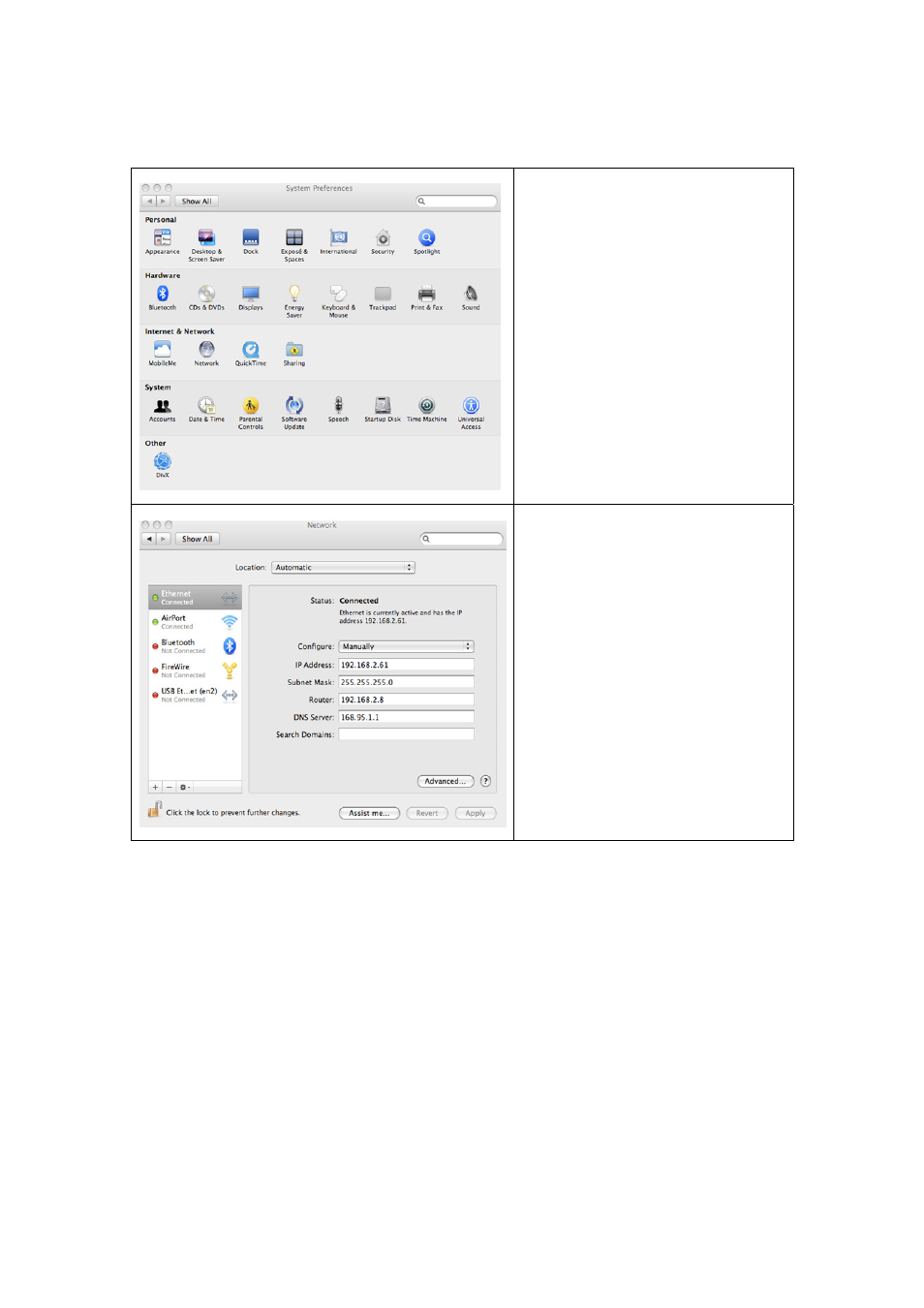The image size is (924, 1308).
Task: Open the DivX preference pane
Action: [163, 461]
